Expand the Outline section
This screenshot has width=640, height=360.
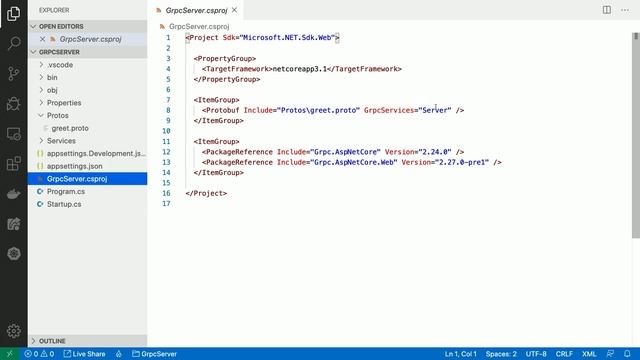coord(87,341)
